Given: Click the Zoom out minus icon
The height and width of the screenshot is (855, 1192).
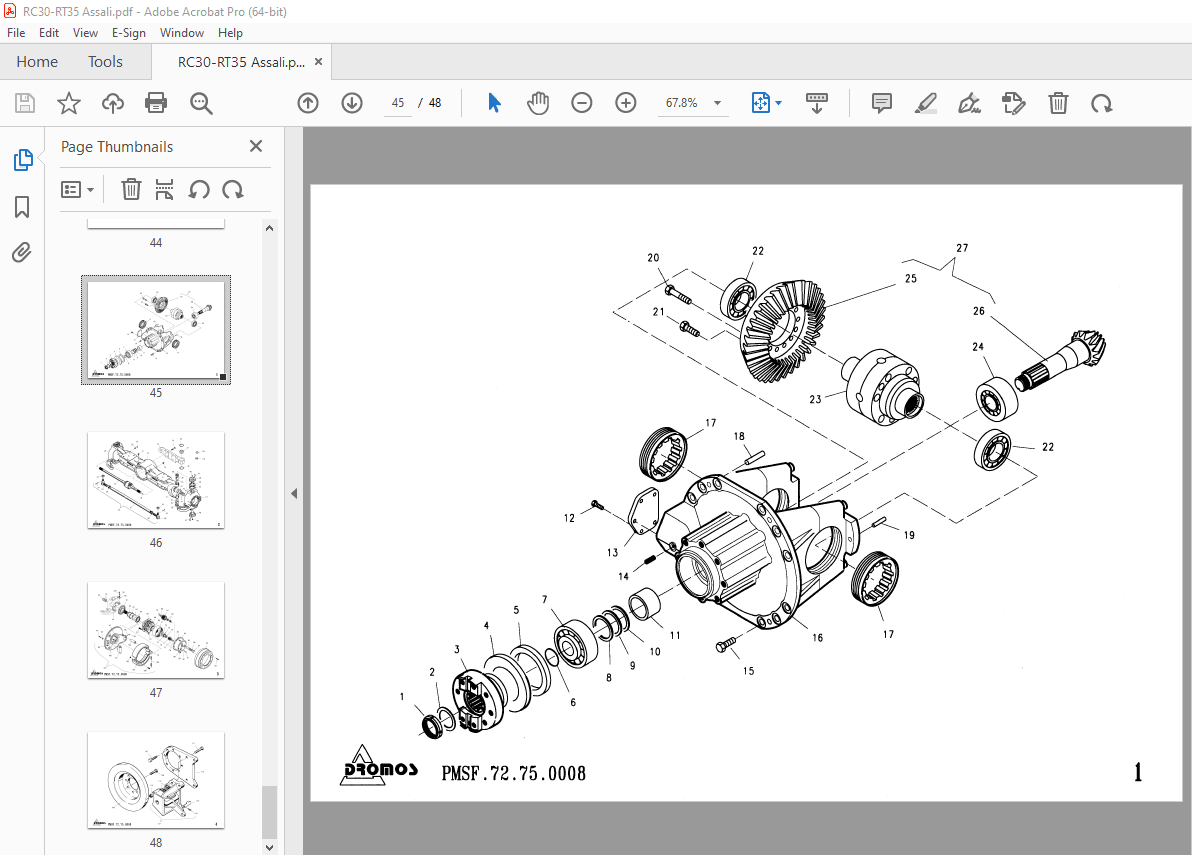Looking at the screenshot, I should coord(582,103).
